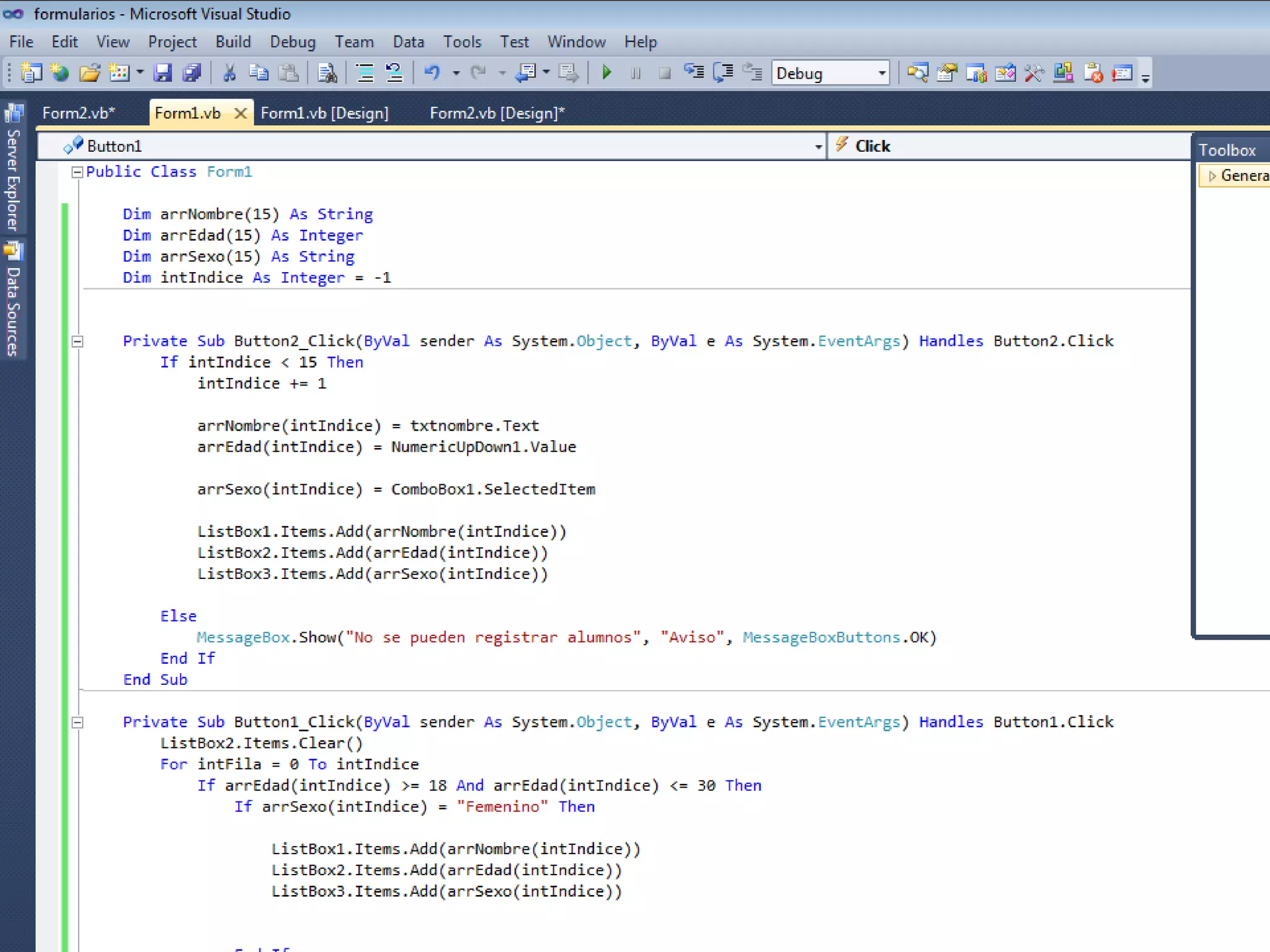Collapse the Button1_Click sub outline

[x=77, y=722]
